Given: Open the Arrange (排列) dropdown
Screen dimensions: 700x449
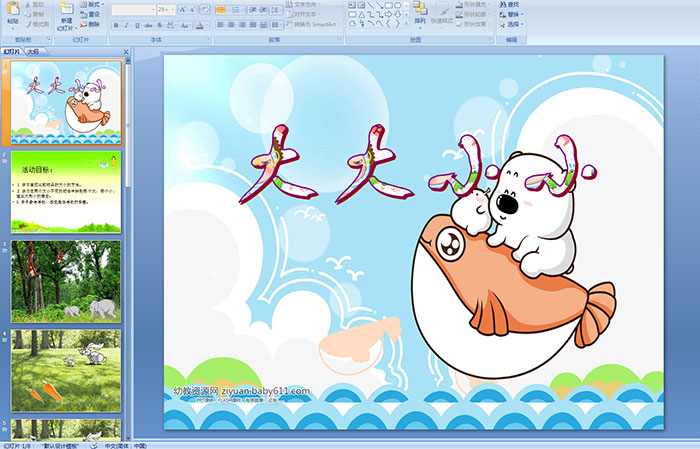Looking at the screenshot, I should pos(420,14).
